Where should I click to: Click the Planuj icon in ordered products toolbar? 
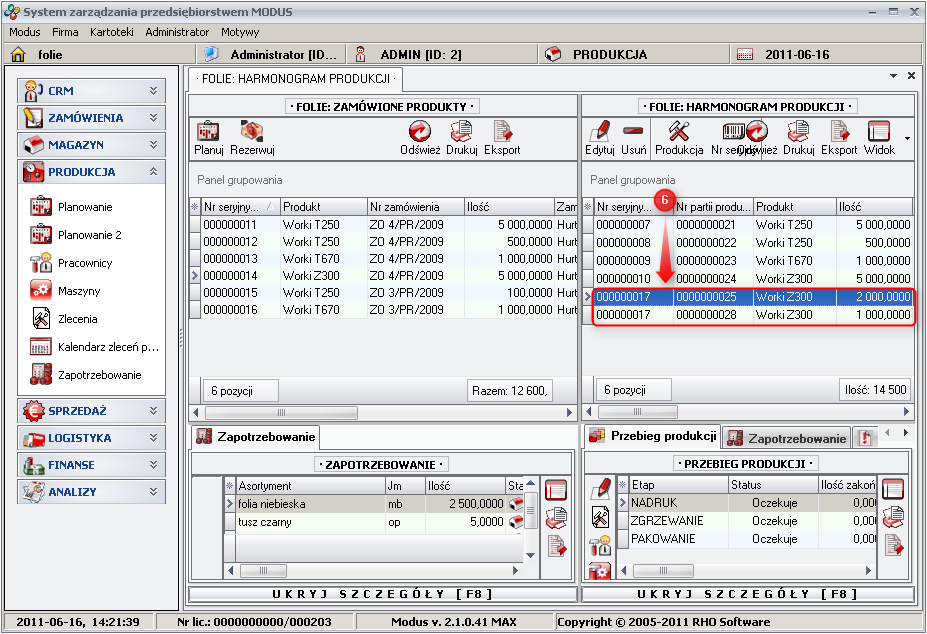208,138
